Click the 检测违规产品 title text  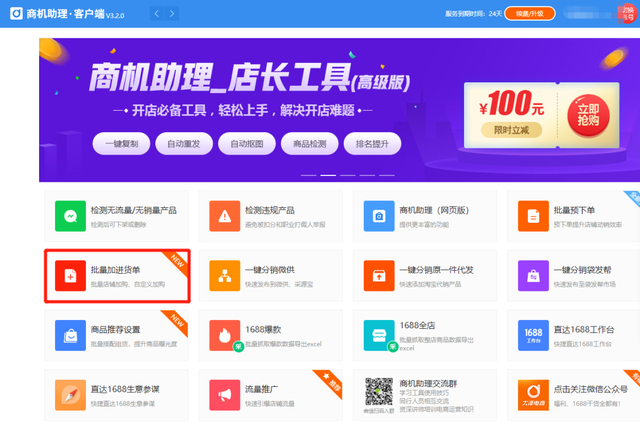point(270,210)
